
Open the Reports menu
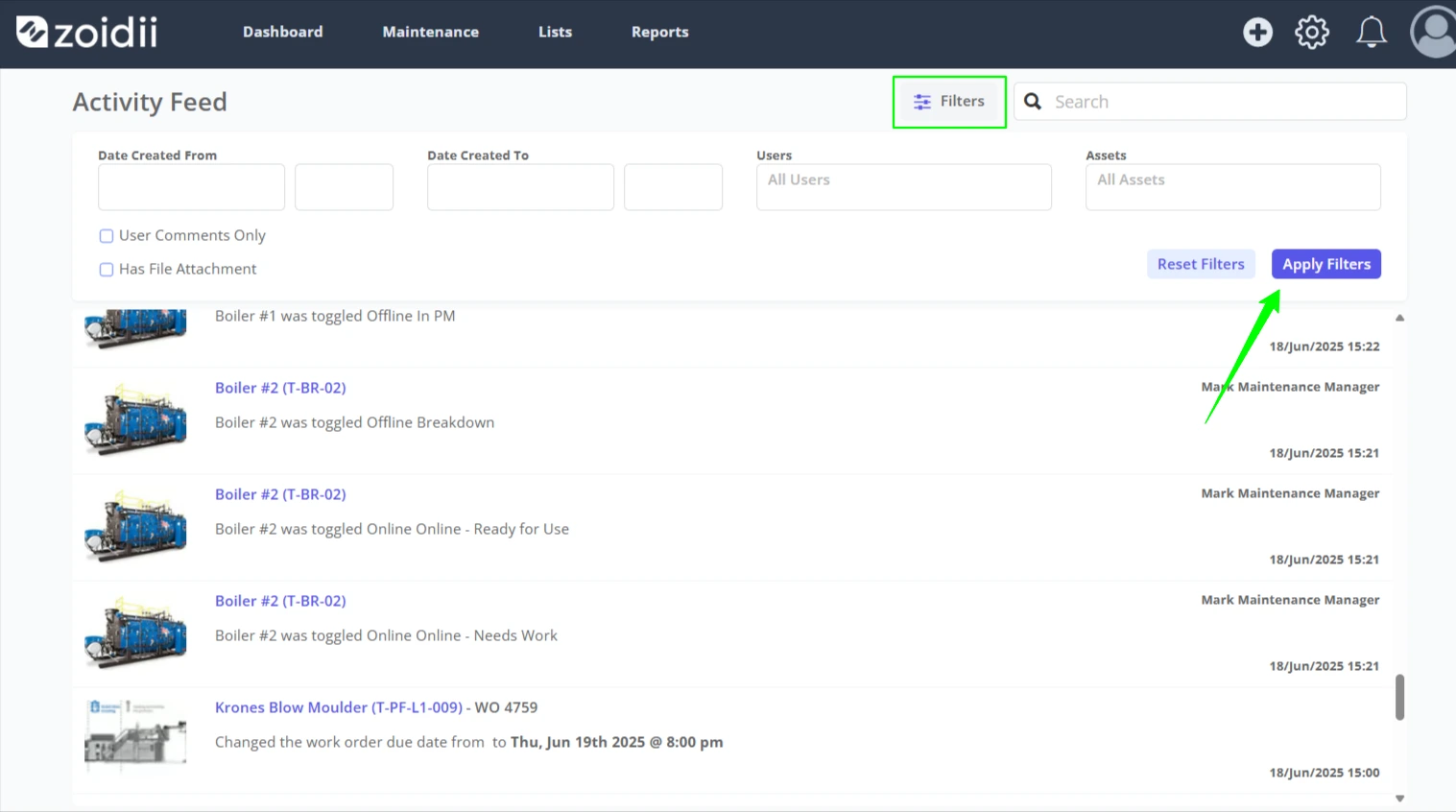pyautogui.click(x=659, y=32)
